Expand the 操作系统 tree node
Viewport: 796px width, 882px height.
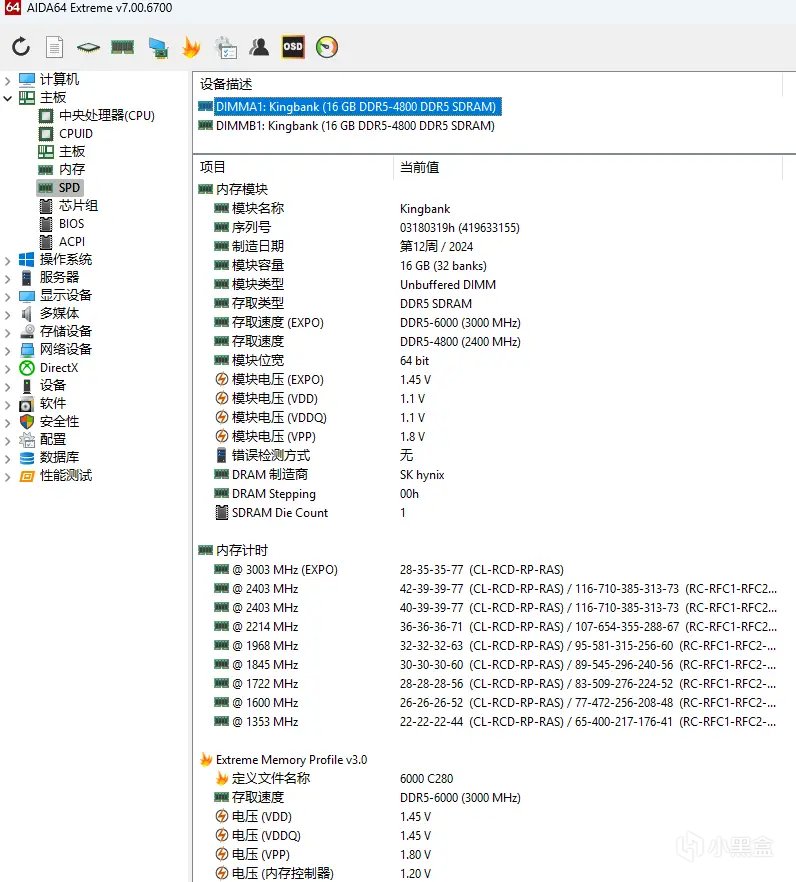point(7,260)
